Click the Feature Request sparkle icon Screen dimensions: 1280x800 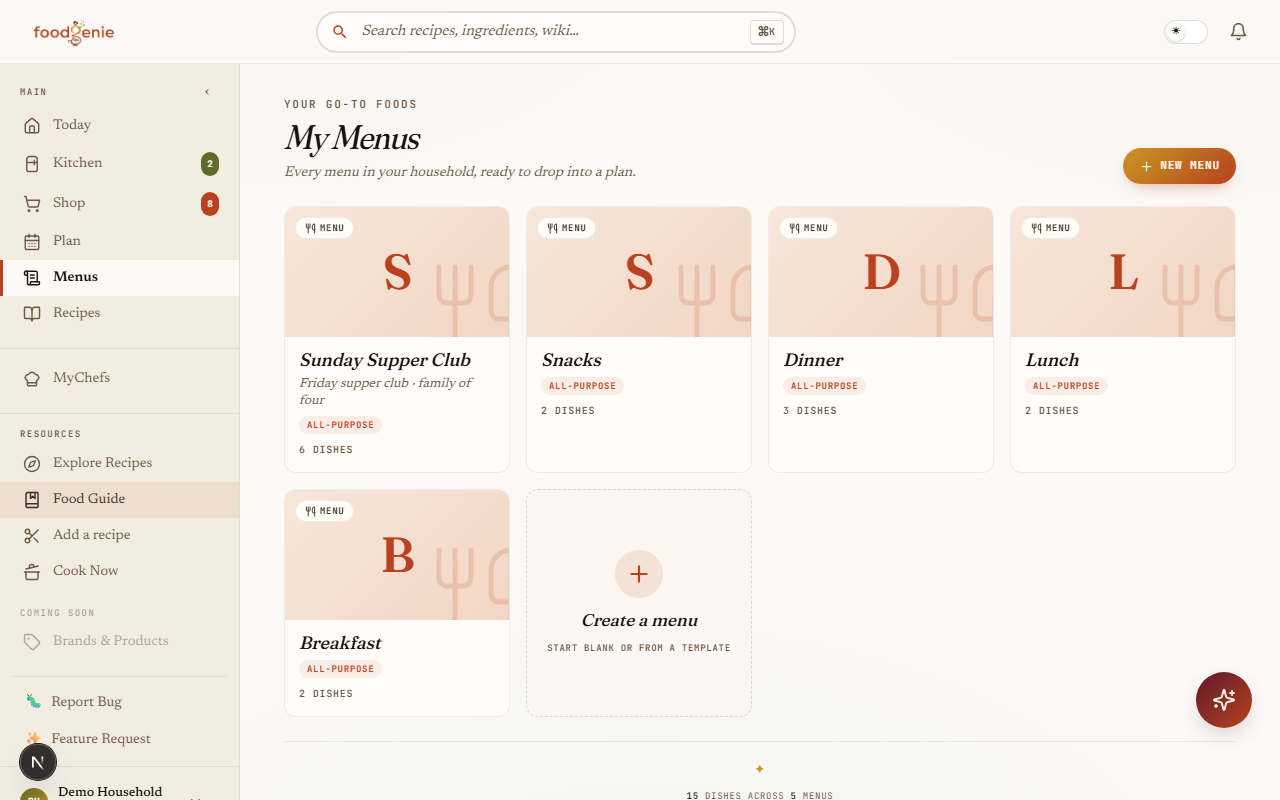point(33,738)
